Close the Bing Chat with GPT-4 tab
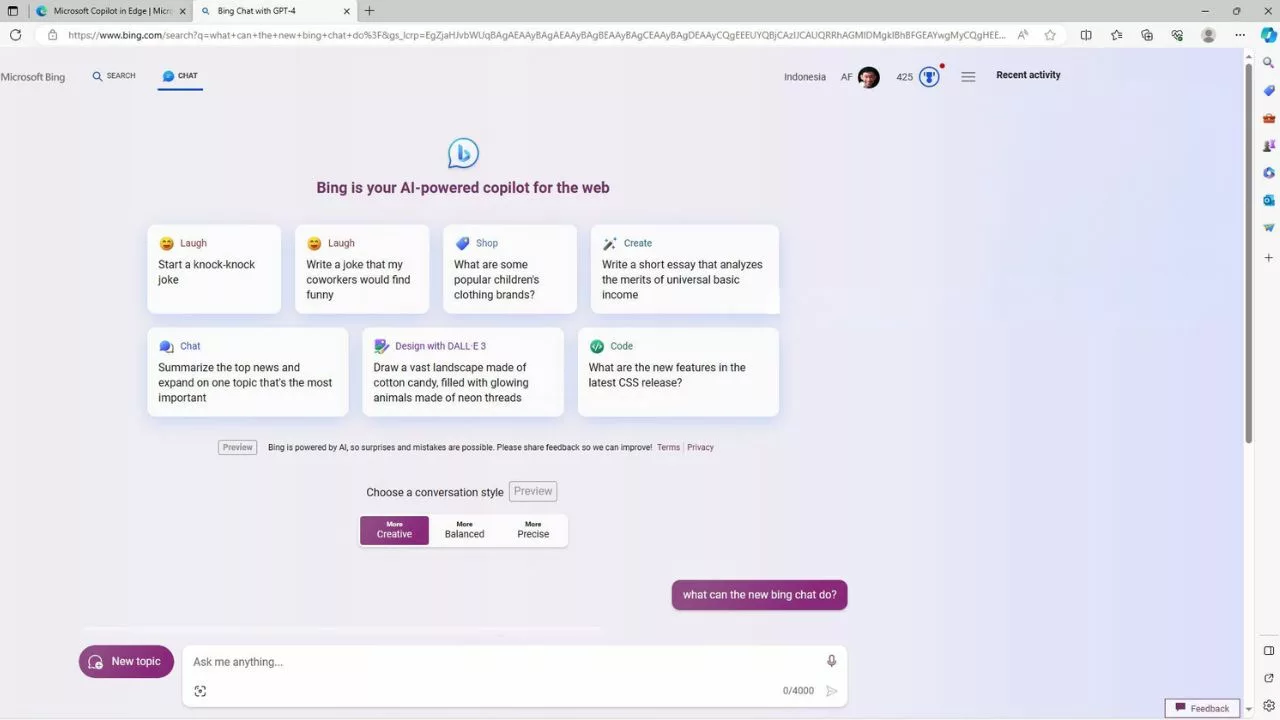The width and height of the screenshot is (1280, 720). 346,11
